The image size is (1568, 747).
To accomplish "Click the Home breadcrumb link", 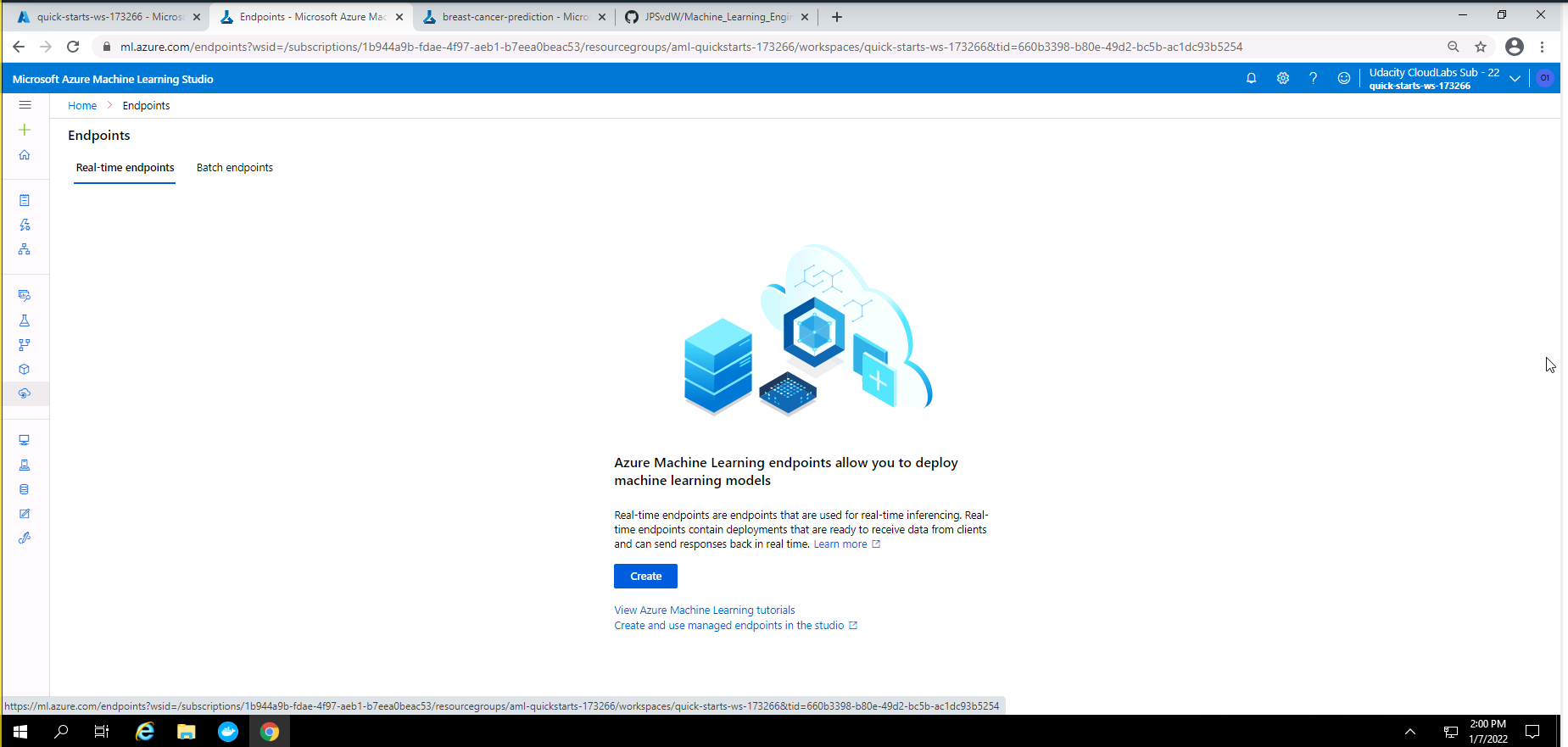I will click(82, 106).
